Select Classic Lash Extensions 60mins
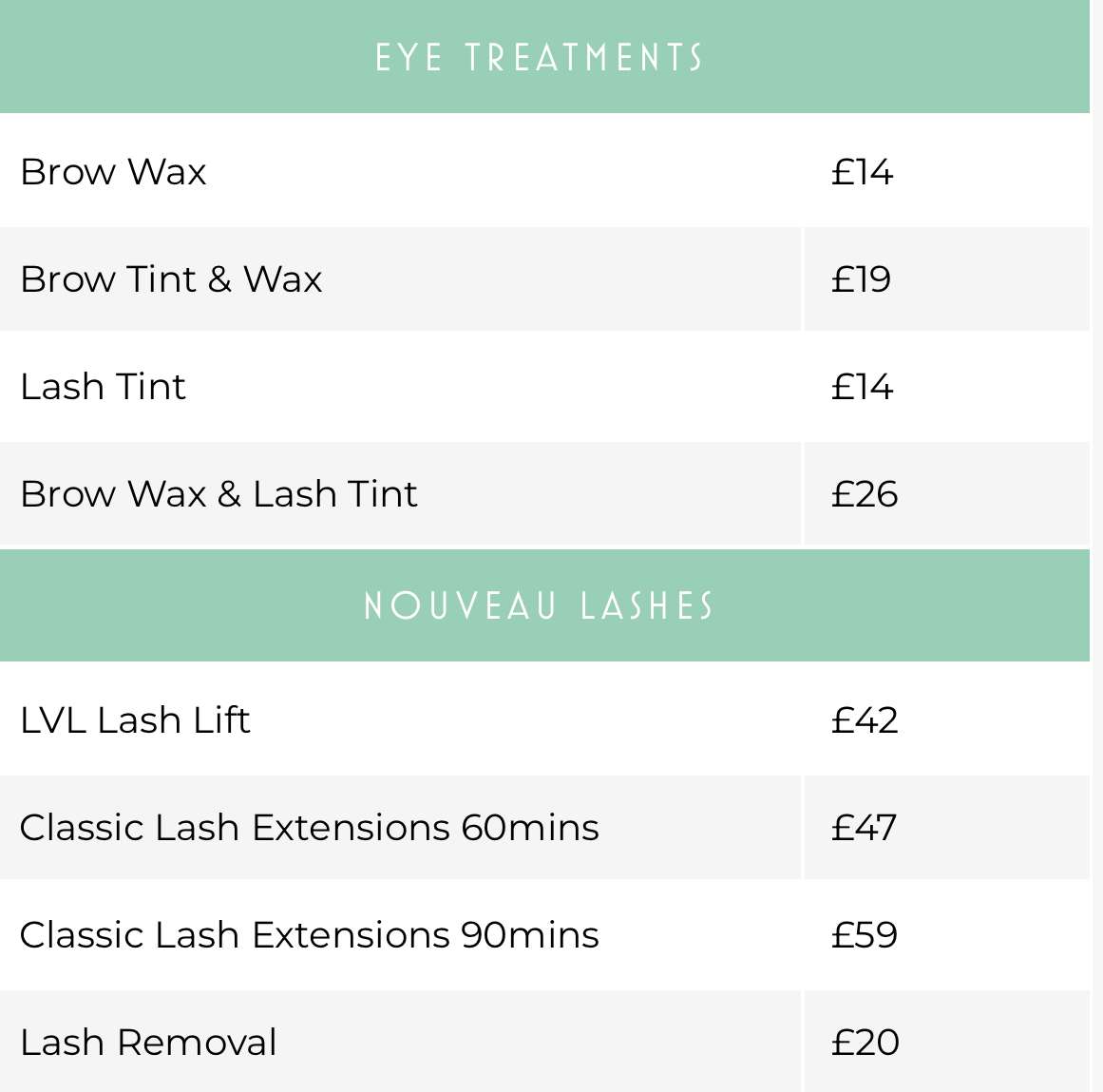The width and height of the screenshot is (1103, 1092). pyautogui.click(x=310, y=827)
